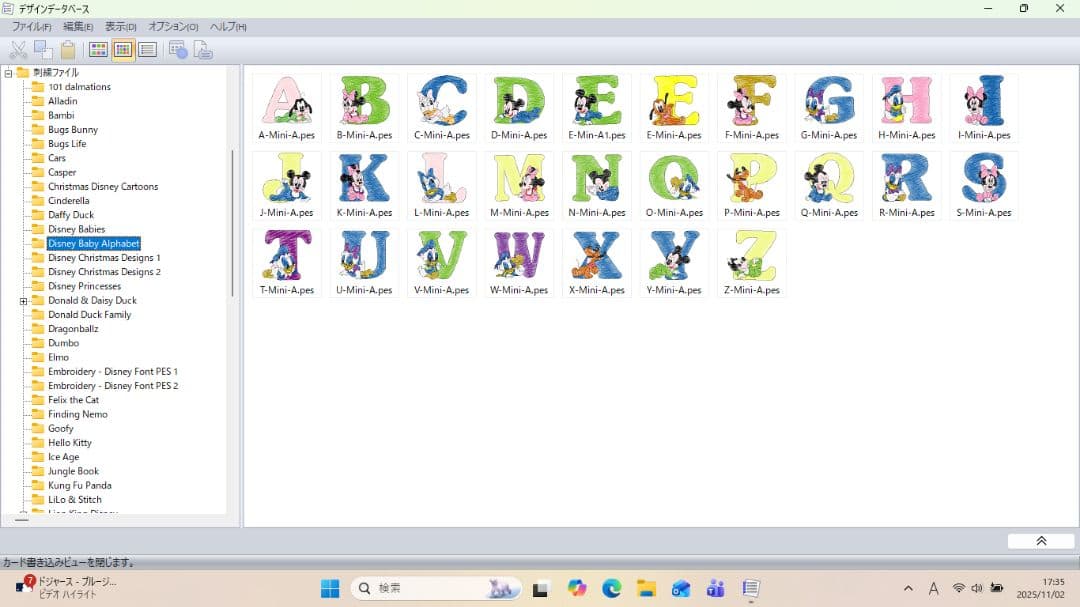Collapse the root 刺繍ファイル folder
Viewport: 1080px width, 607px height.
(x=9, y=73)
